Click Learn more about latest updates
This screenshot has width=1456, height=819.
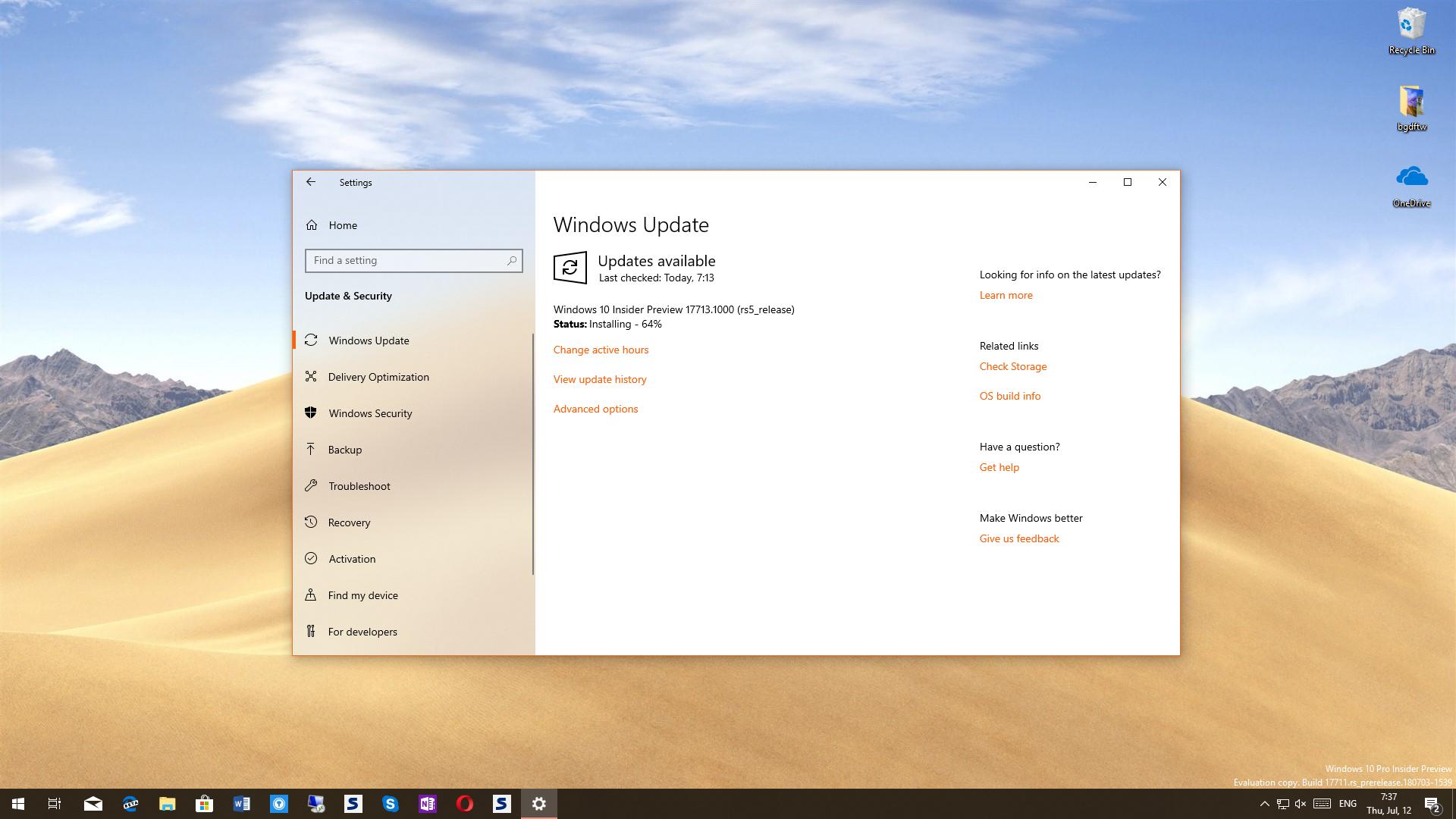tap(1006, 295)
